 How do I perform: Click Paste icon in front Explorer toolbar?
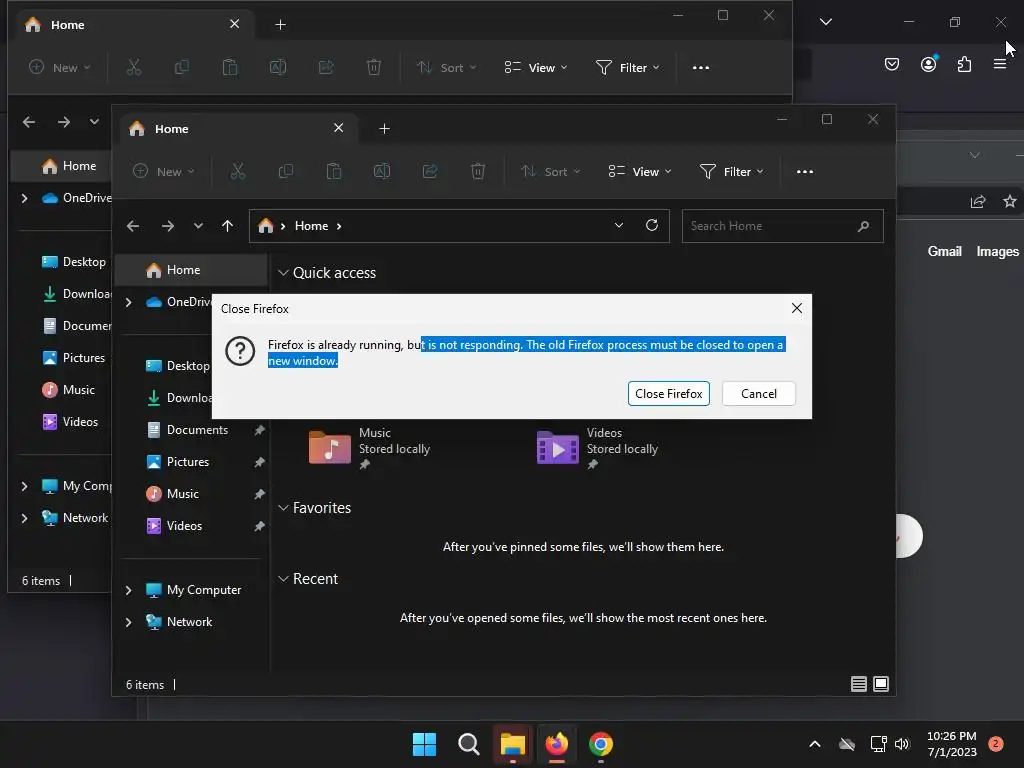pyautogui.click(x=334, y=171)
